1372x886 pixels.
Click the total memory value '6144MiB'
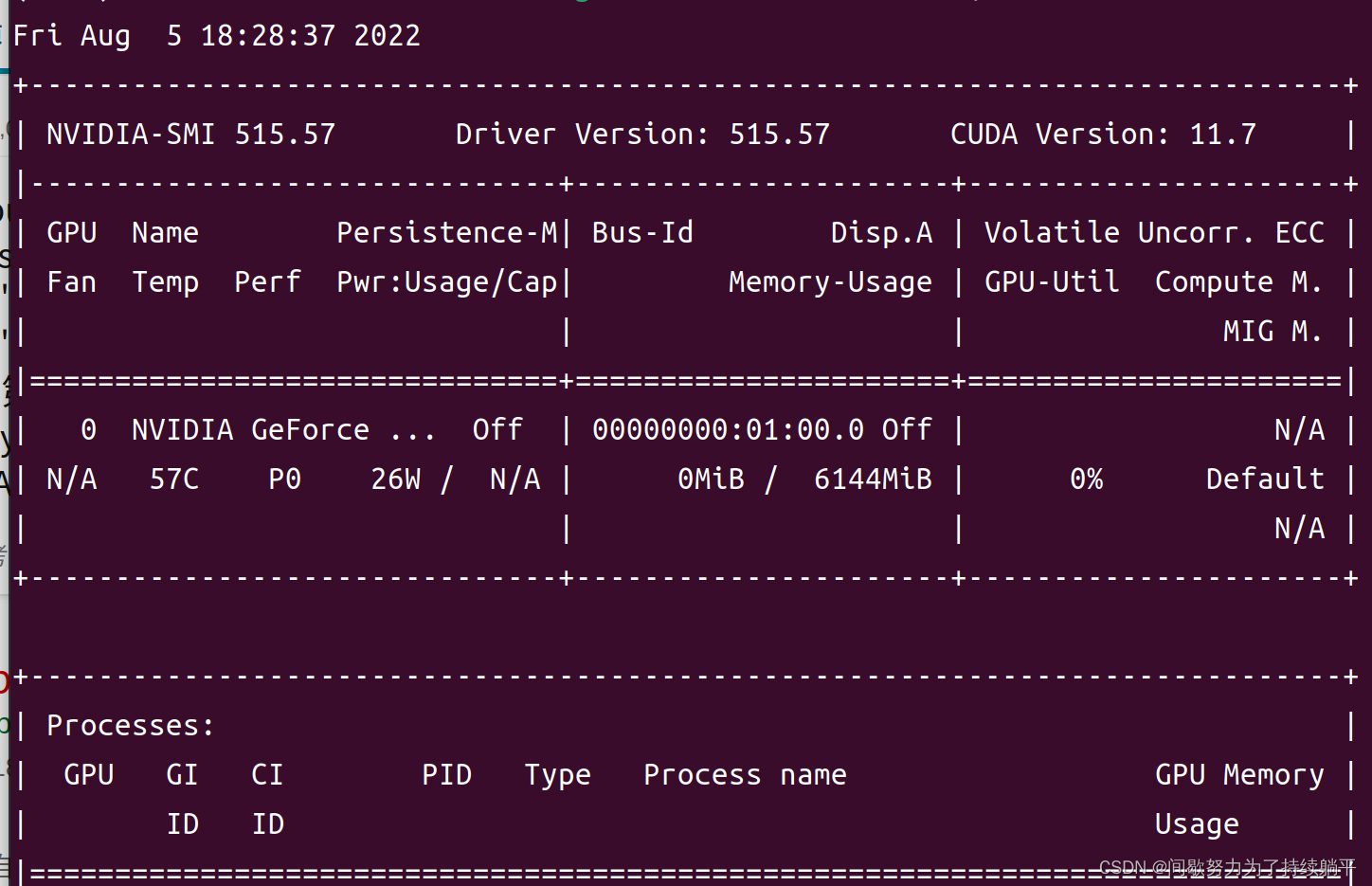coord(873,479)
